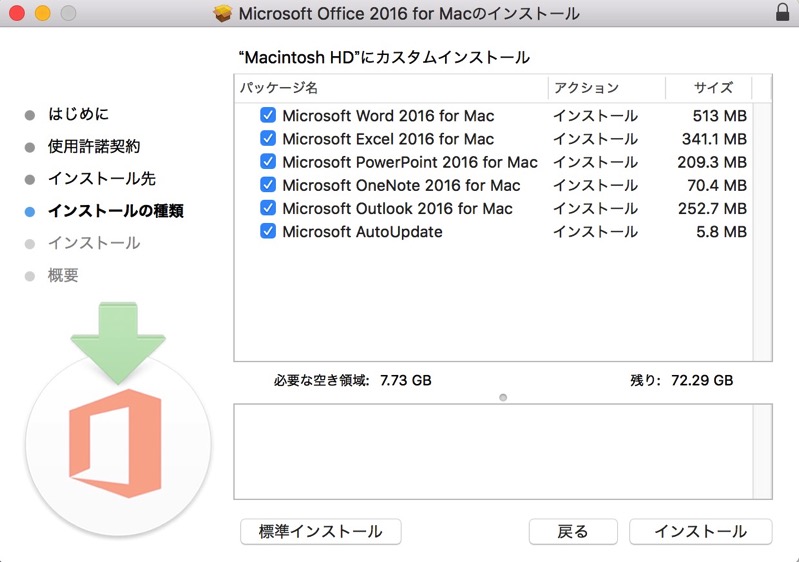799x562 pixels.
Task: Select the 概要 step in sidebar
Action: click(x=63, y=276)
